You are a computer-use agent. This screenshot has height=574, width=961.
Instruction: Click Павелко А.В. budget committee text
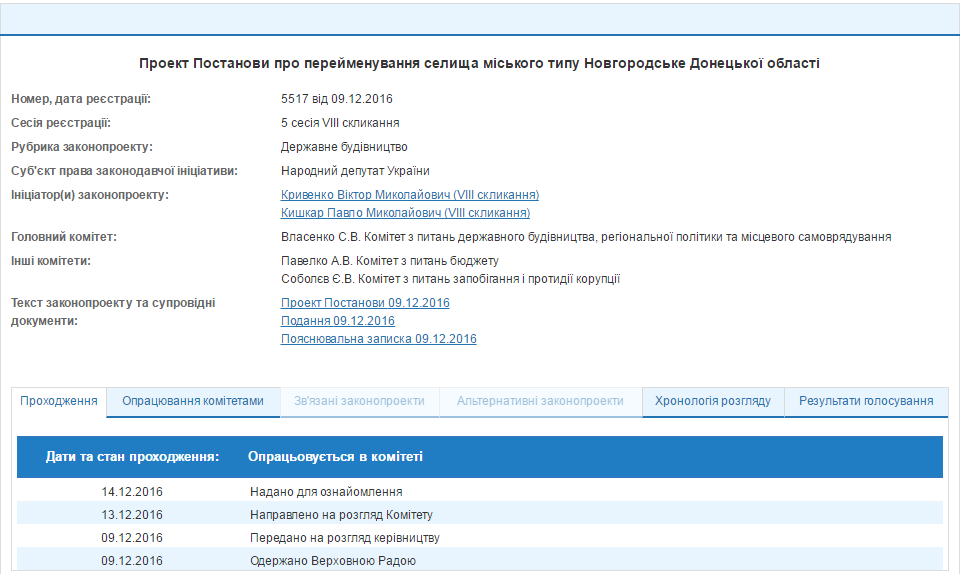(390, 261)
